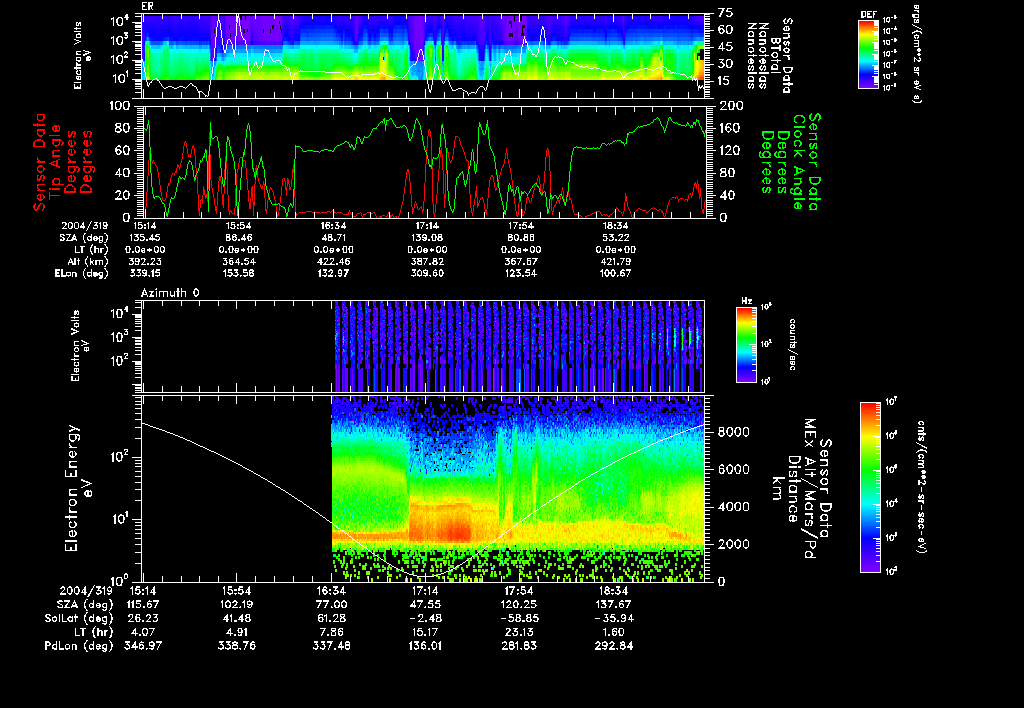Click the 'PdLon (deg)' row label
Screen dimensions: 1024x708
pyautogui.click(x=78, y=646)
